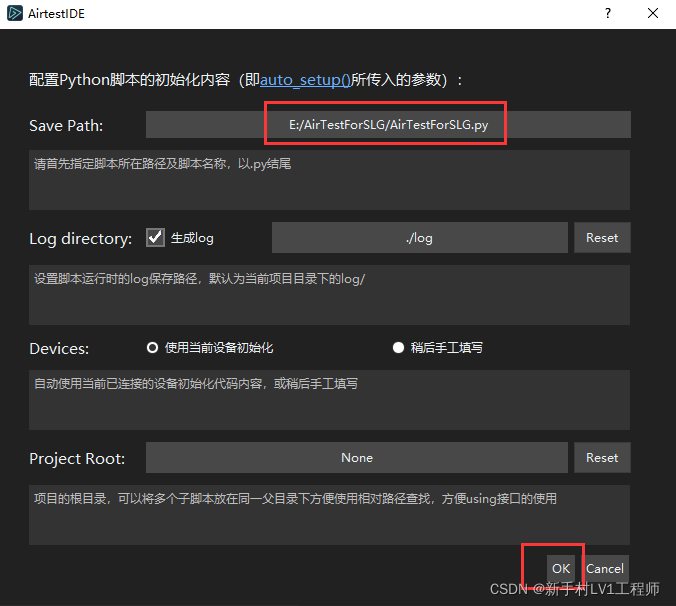The image size is (676, 606).
Task: Click the description 自动使用当前已连接的设备初始化代码内容
Action: pyautogui.click(x=196, y=384)
